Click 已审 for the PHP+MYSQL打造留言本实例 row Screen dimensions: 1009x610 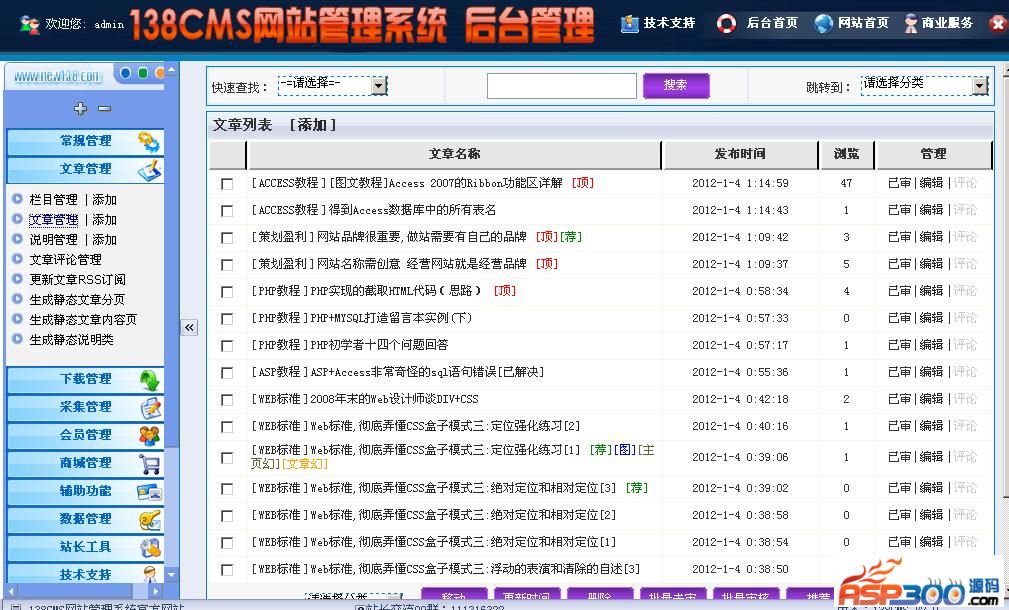point(900,318)
